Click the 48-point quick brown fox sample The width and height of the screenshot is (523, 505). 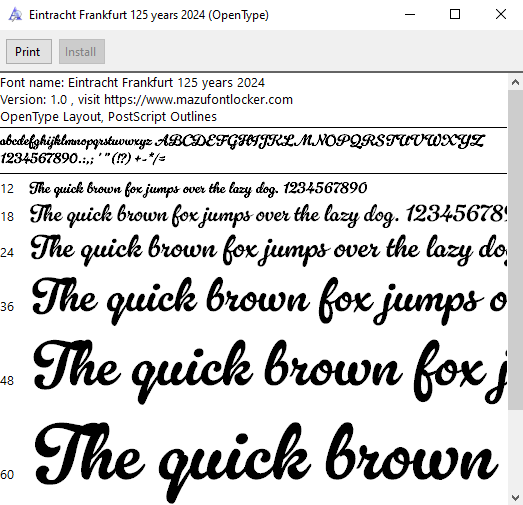pos(270,371)
